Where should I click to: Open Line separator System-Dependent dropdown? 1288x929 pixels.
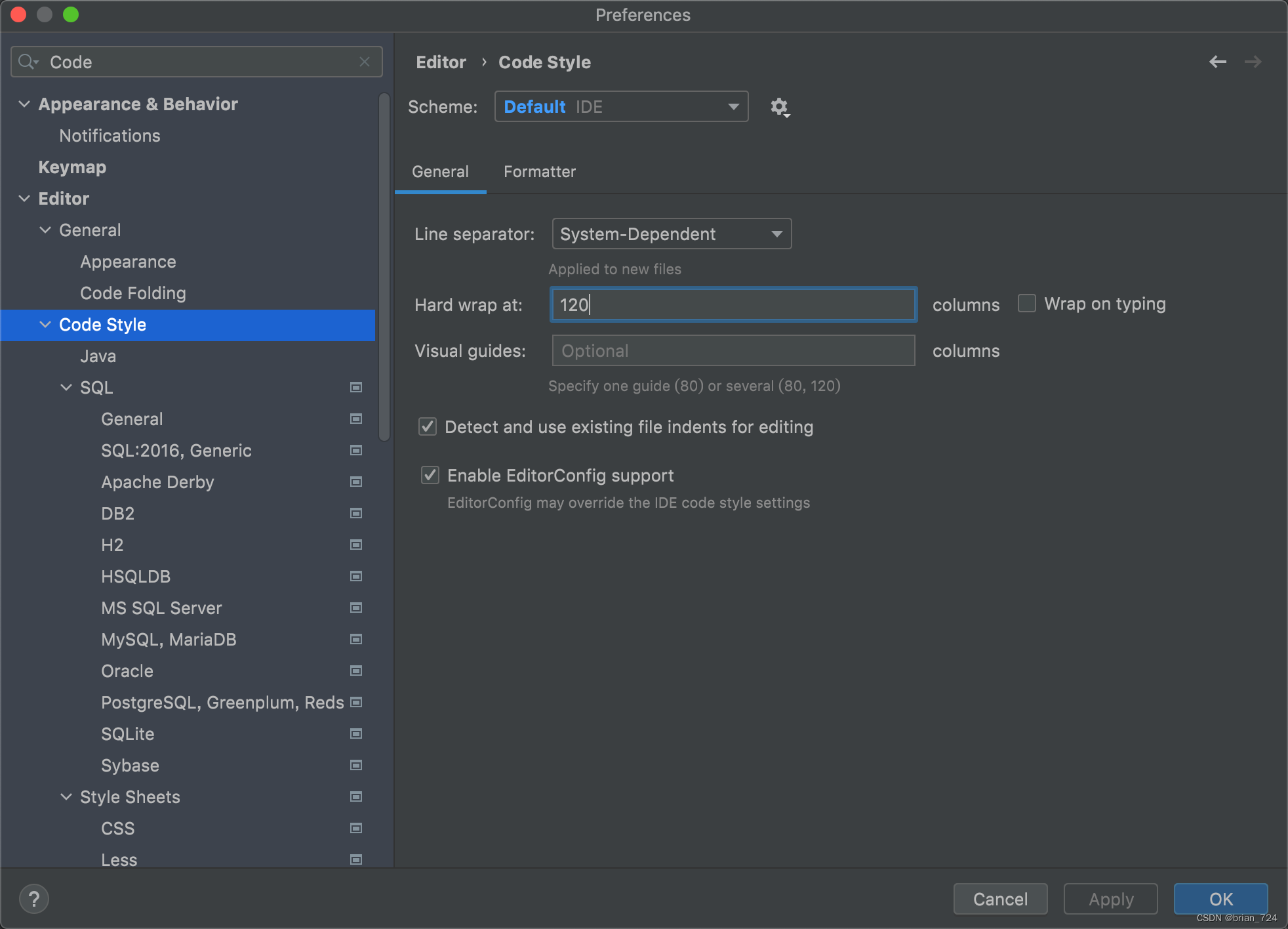(671, 234)
